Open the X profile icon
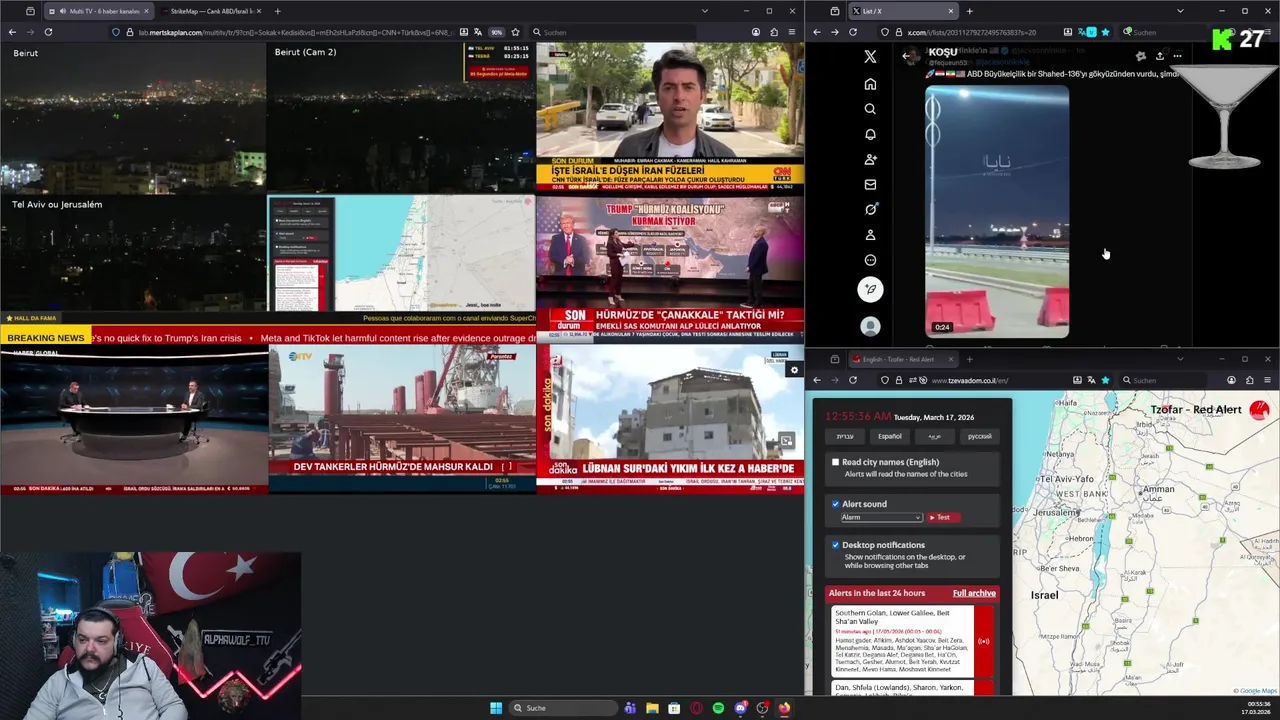The width and height of the screenshot is (1280, 720). [x=870, y=235]
